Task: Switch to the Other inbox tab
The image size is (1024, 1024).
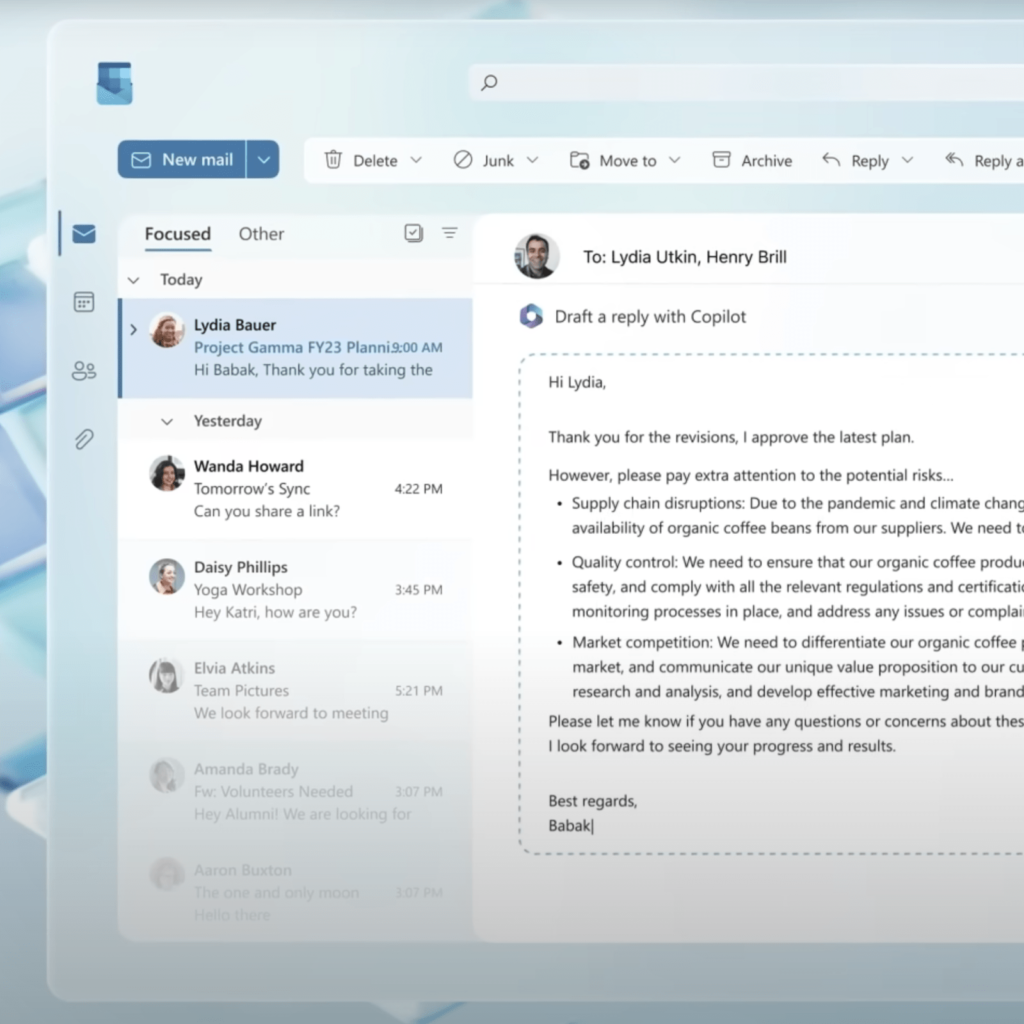Action: 261,234
